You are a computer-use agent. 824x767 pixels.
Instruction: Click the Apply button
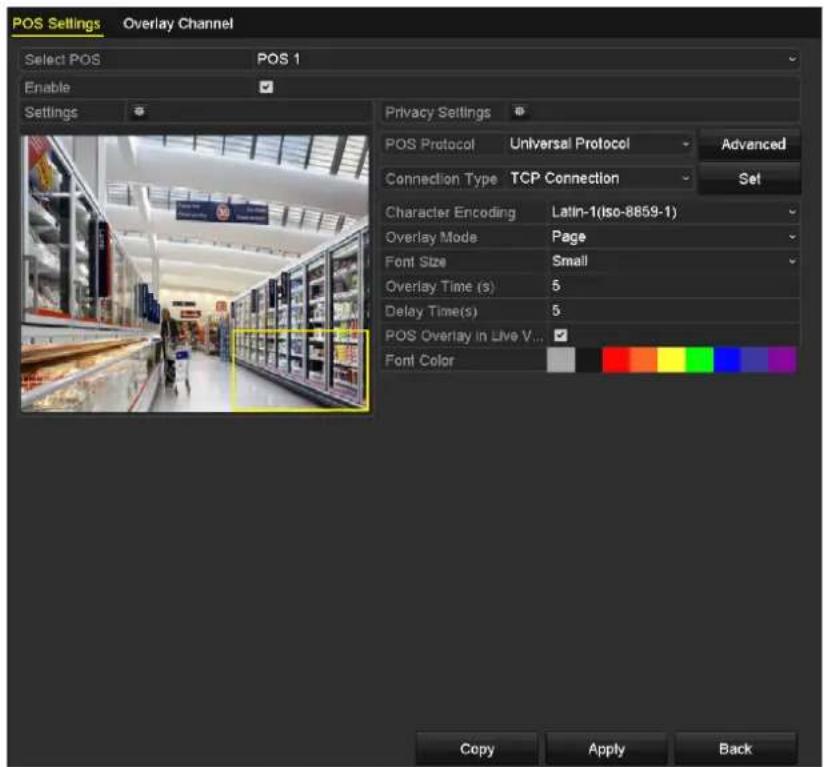click(606, 749)
